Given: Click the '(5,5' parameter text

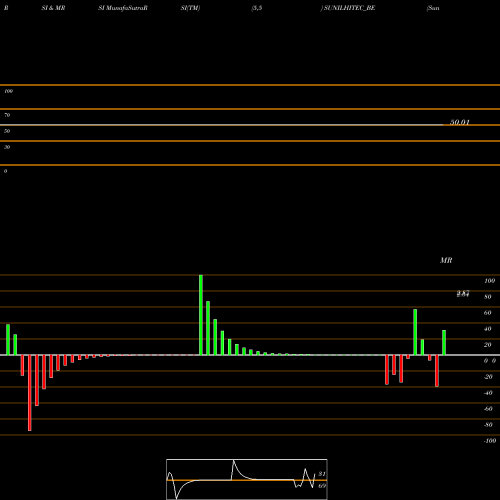Looking at the screenshot, I should [x=257, y=8].
